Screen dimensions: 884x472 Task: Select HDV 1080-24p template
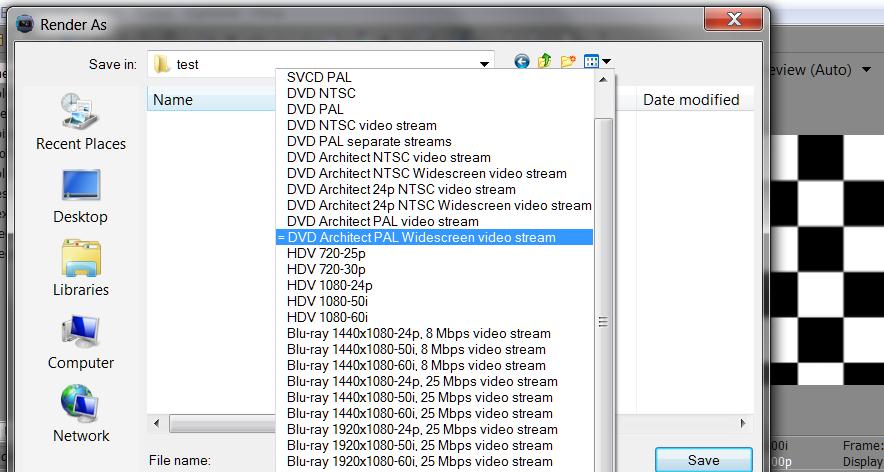[x=434, y=285]
